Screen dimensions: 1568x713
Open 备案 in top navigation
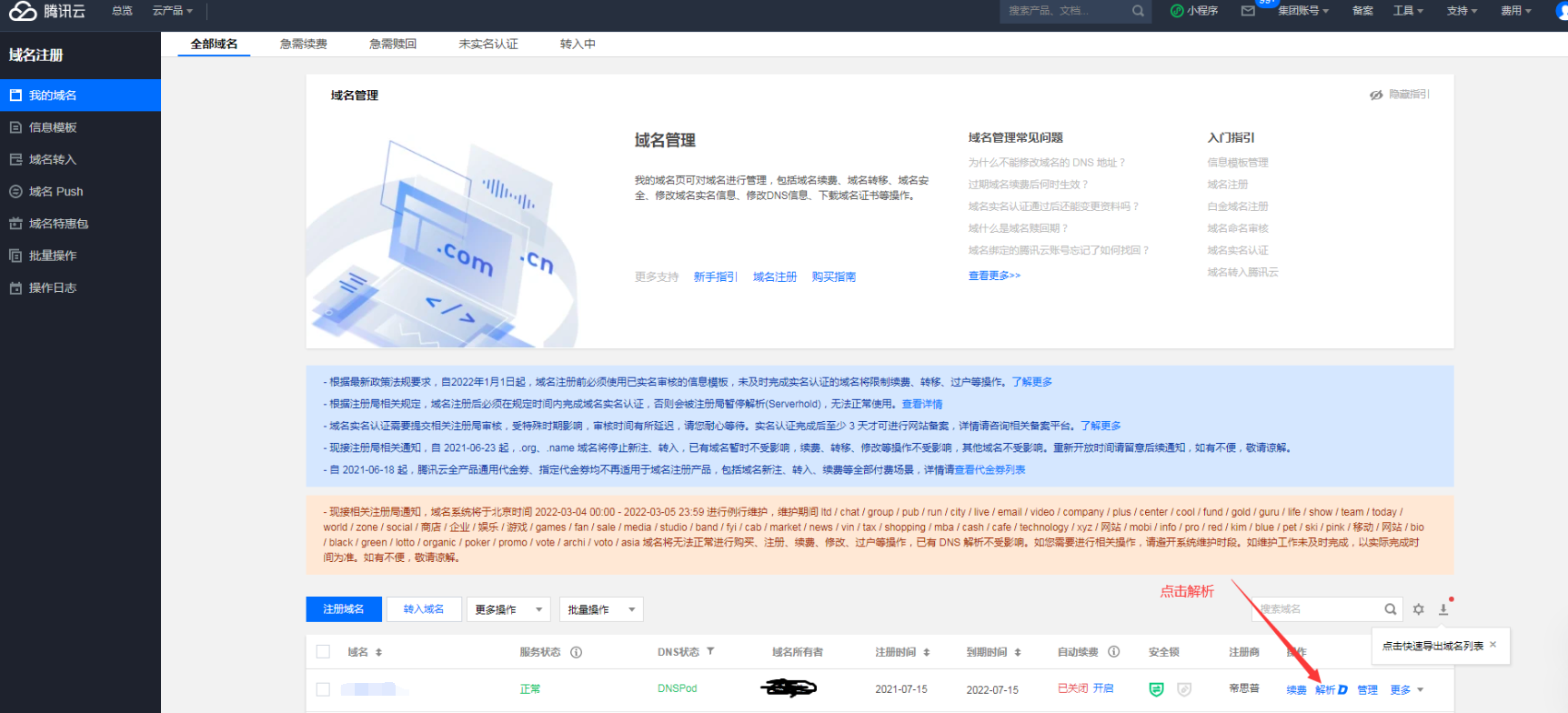point(1362,11)
